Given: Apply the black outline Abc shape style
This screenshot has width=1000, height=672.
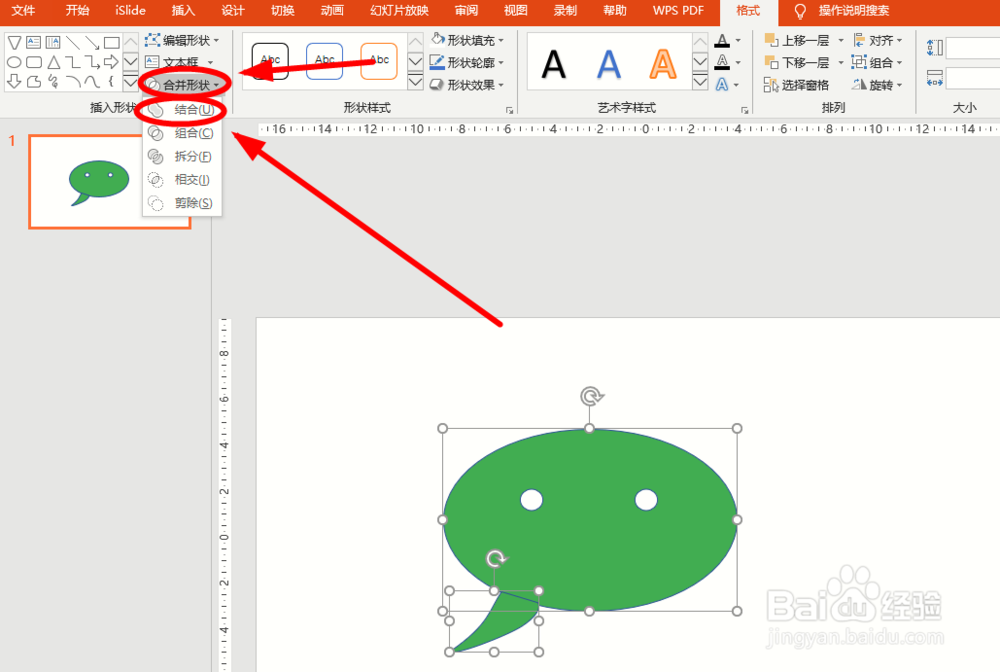Looking at the screenshot, I should pos(270,61).
